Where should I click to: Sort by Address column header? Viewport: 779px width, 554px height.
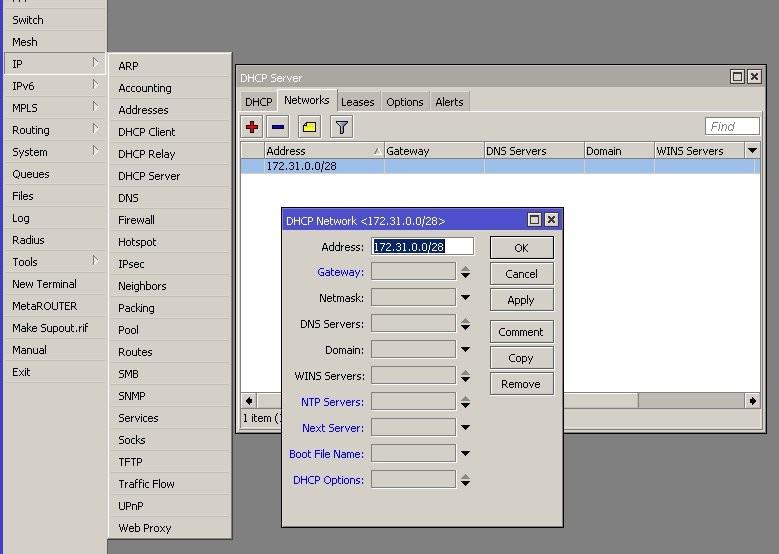tap(324, 151)
